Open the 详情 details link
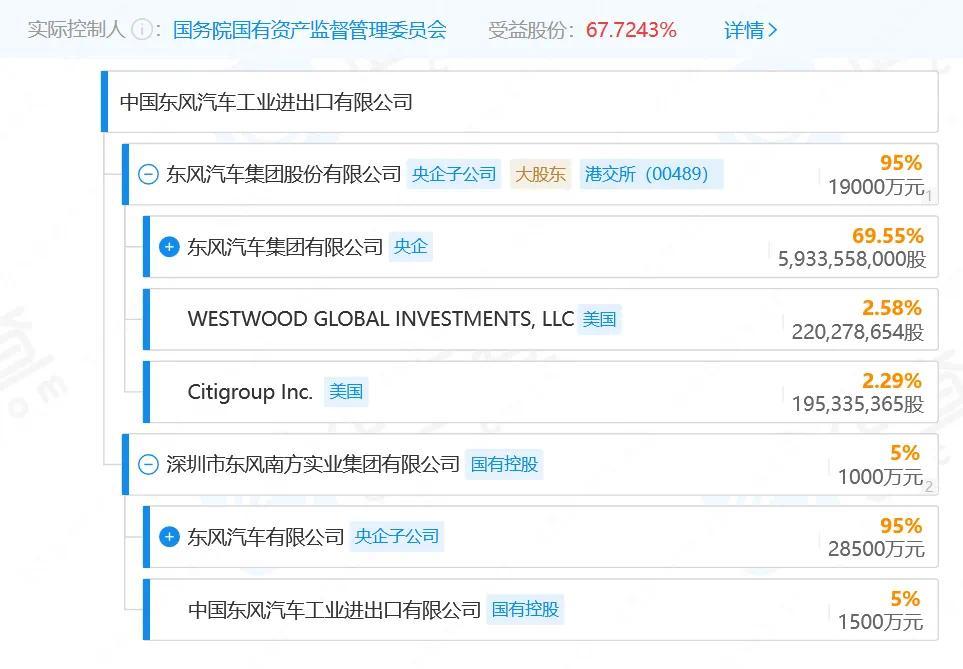 [x=751, y=29]
